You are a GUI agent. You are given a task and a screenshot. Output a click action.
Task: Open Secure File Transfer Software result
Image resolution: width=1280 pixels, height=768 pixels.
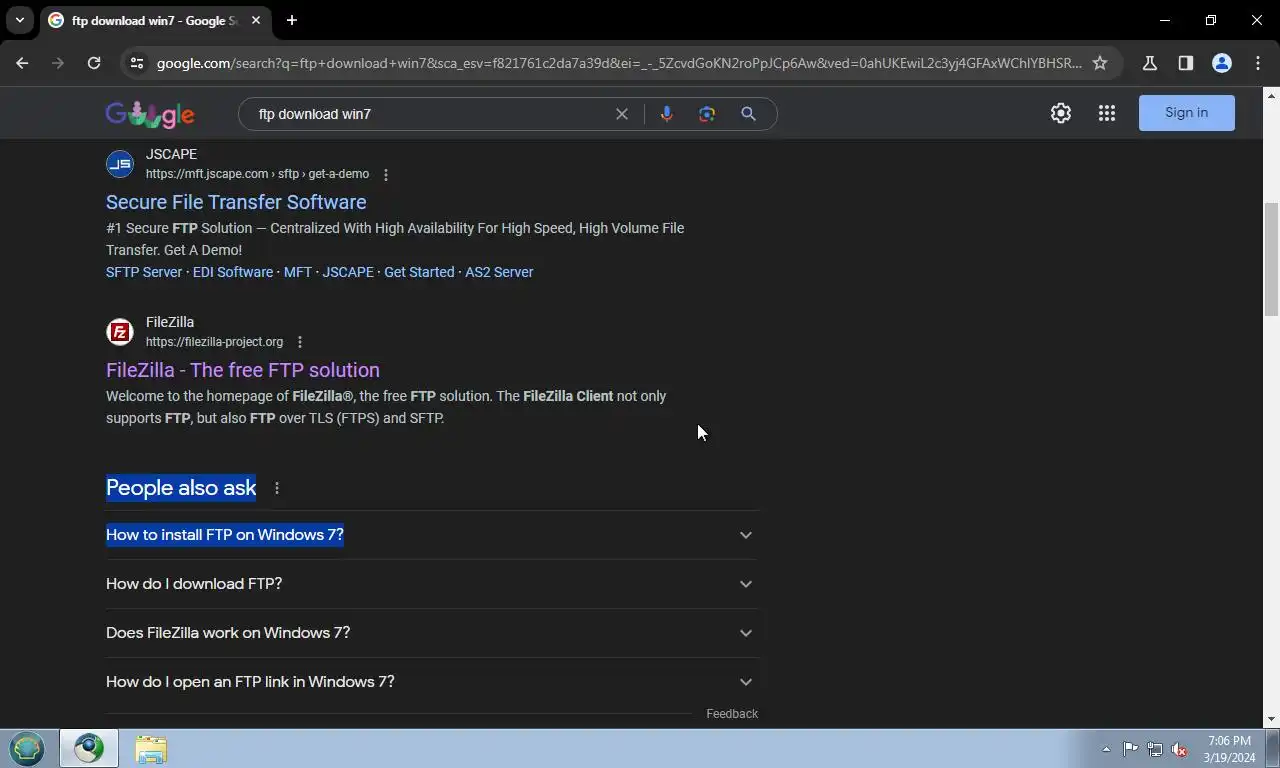pos(236,202)
